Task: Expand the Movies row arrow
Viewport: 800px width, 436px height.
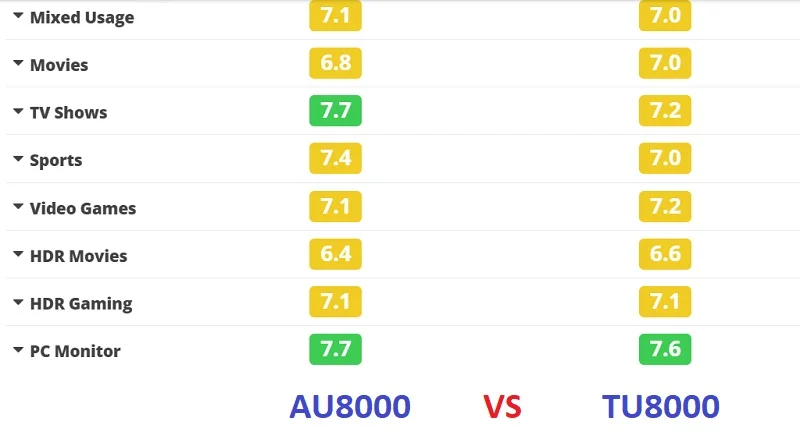Action: tap(18, 63)
